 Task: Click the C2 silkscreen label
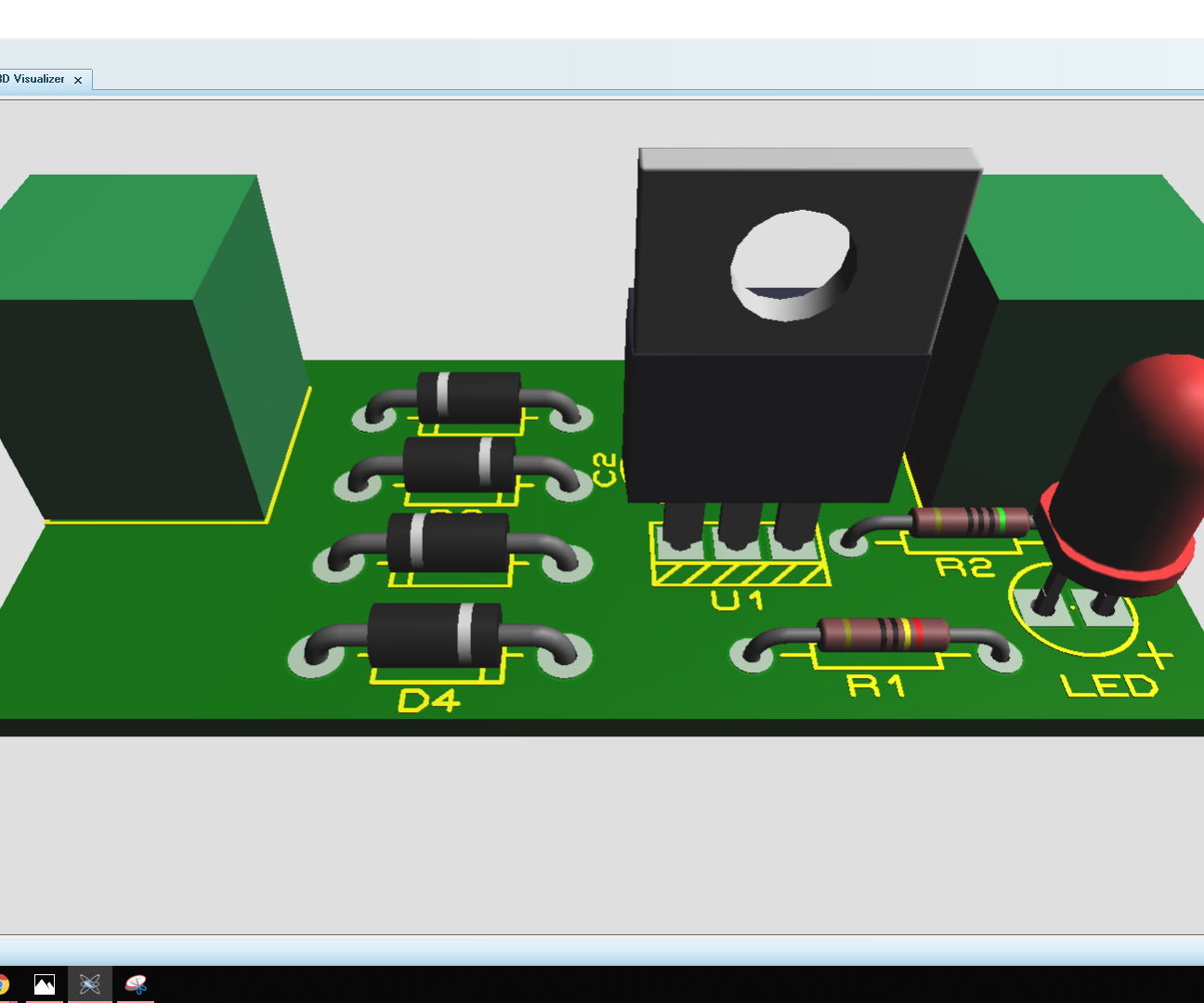coord(604,469)
